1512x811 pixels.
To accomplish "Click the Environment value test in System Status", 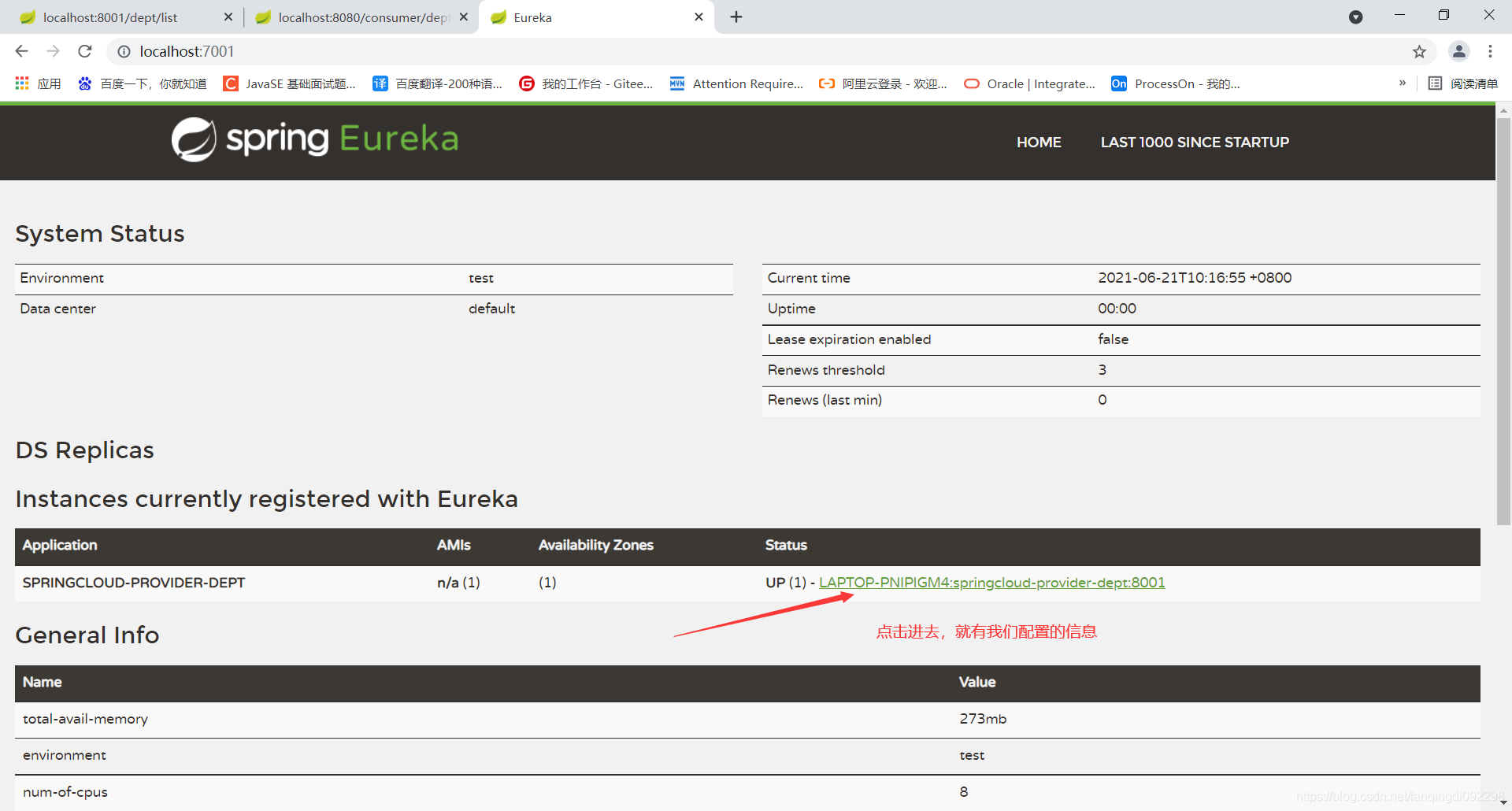I will pyautogui.click(x=481, y=278).
